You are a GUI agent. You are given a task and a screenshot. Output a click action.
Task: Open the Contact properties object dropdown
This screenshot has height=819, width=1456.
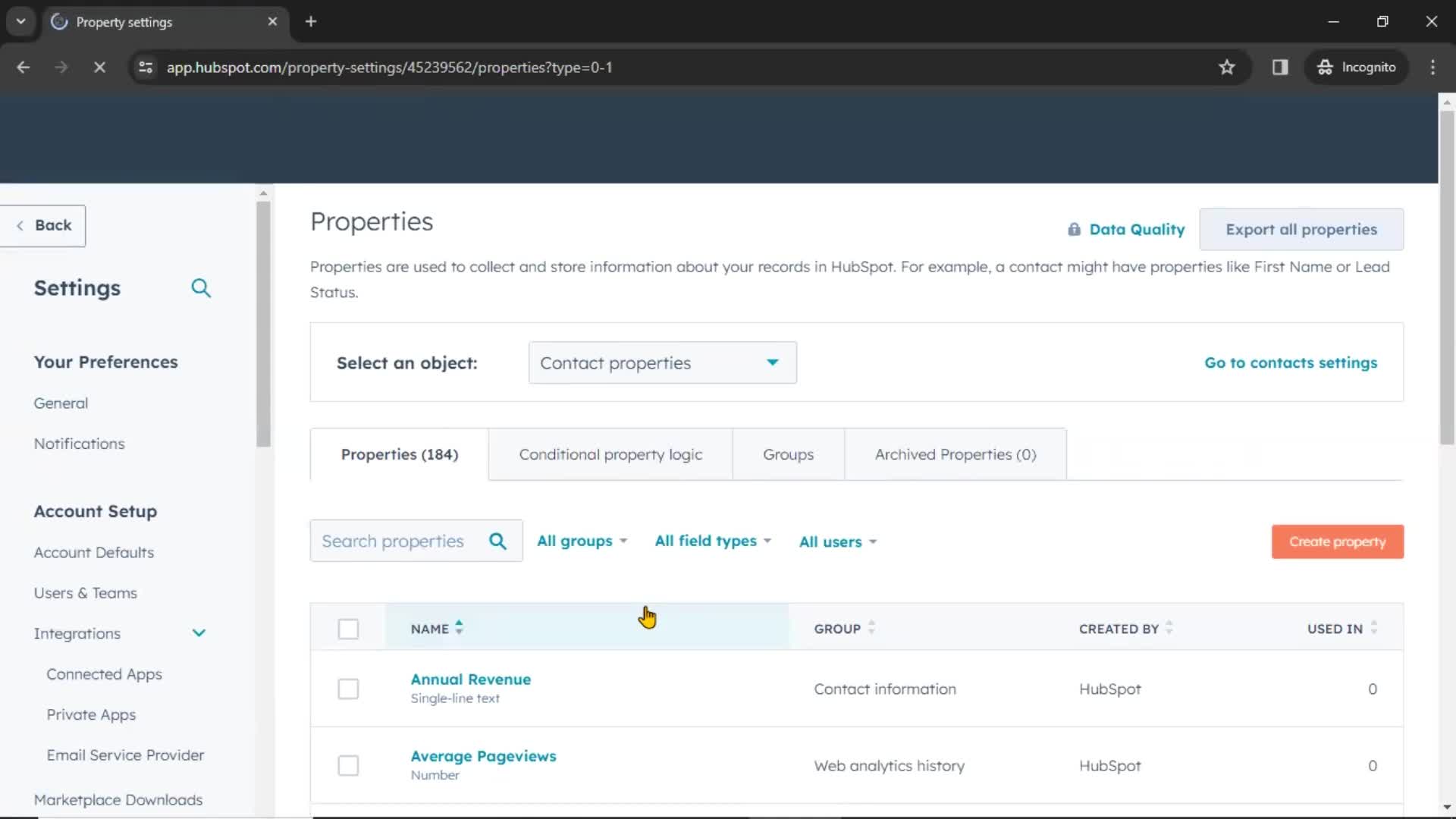(662, 362)
